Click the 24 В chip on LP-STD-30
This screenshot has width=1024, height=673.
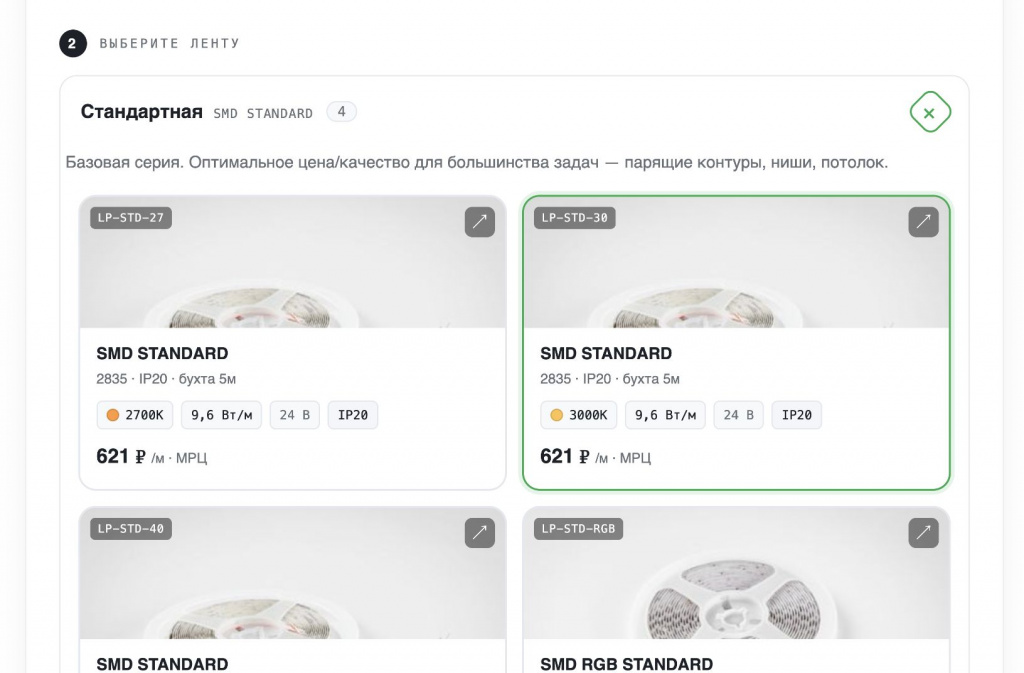point(739,415)
